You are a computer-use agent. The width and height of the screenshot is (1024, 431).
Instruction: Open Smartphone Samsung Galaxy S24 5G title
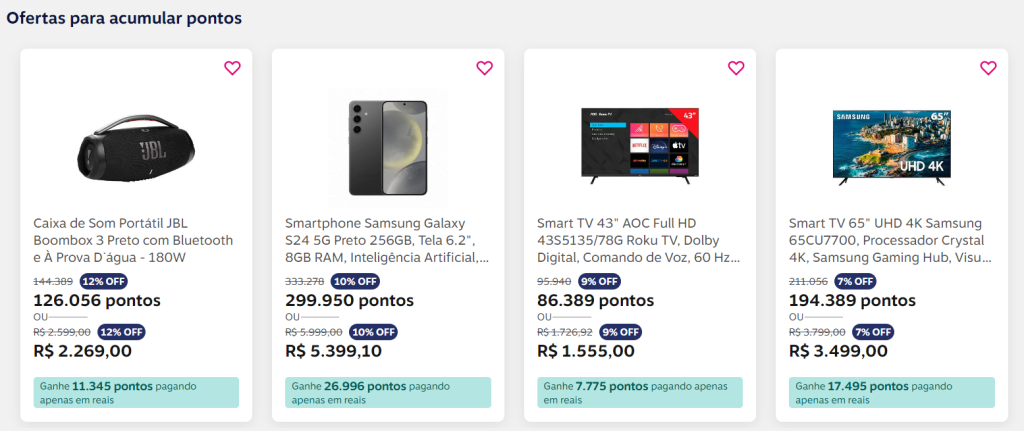pyautogui.click(x=386, y=240)
